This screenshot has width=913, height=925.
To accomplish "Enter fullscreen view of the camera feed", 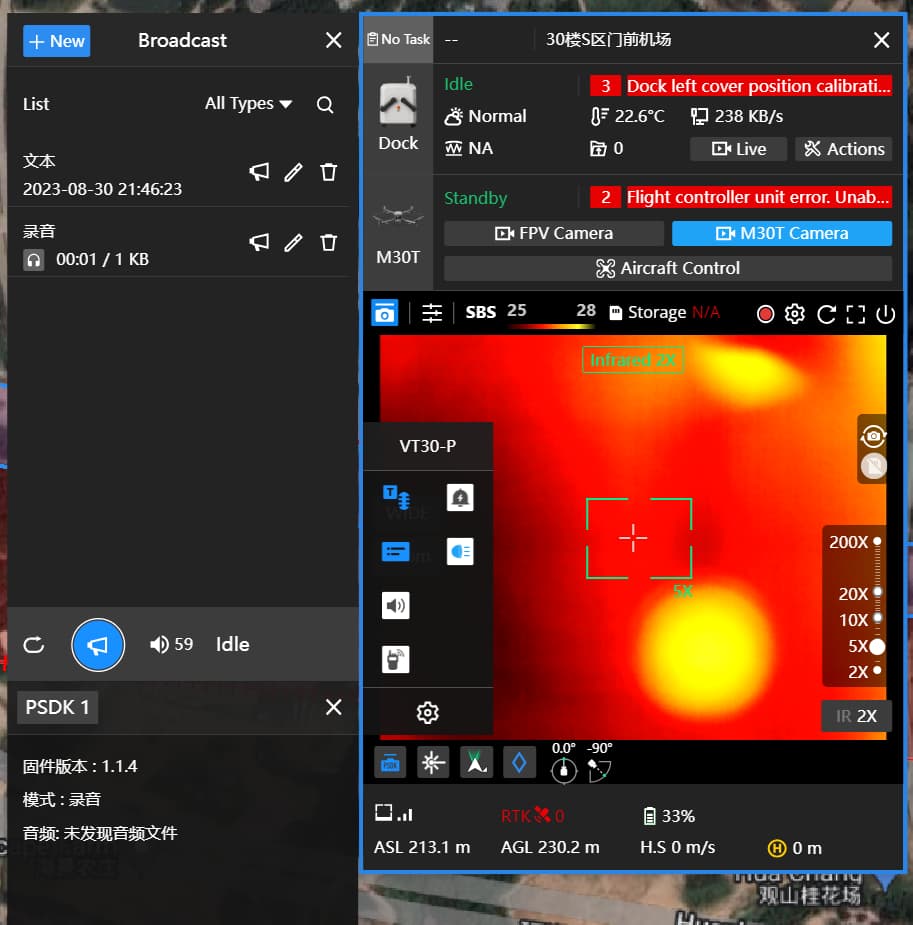I will 855,313.
